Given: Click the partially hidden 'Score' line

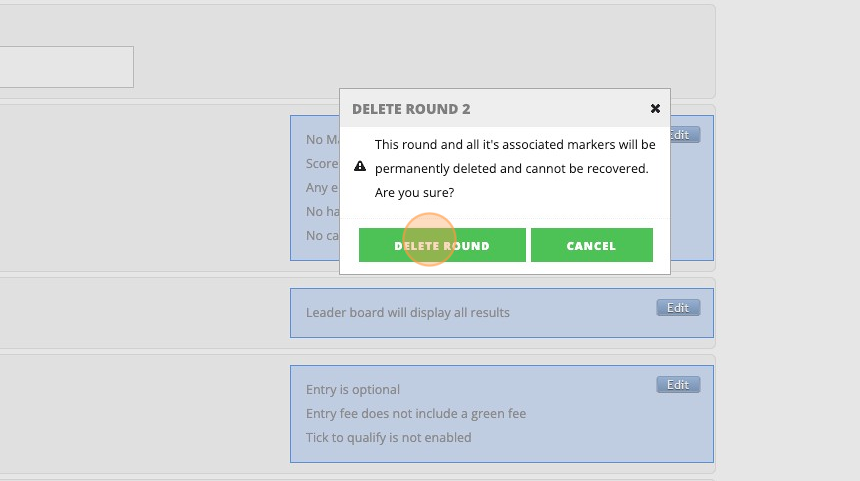Looking at the screenshot, I should (322, 164).
